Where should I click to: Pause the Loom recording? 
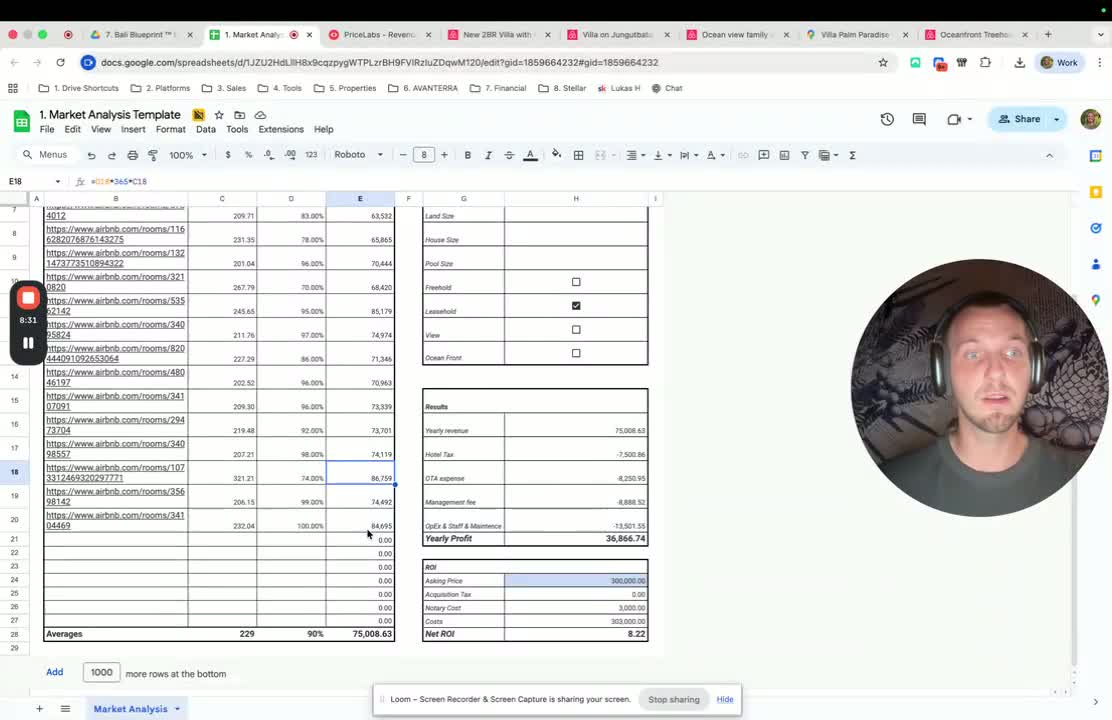tap(28, 343)
